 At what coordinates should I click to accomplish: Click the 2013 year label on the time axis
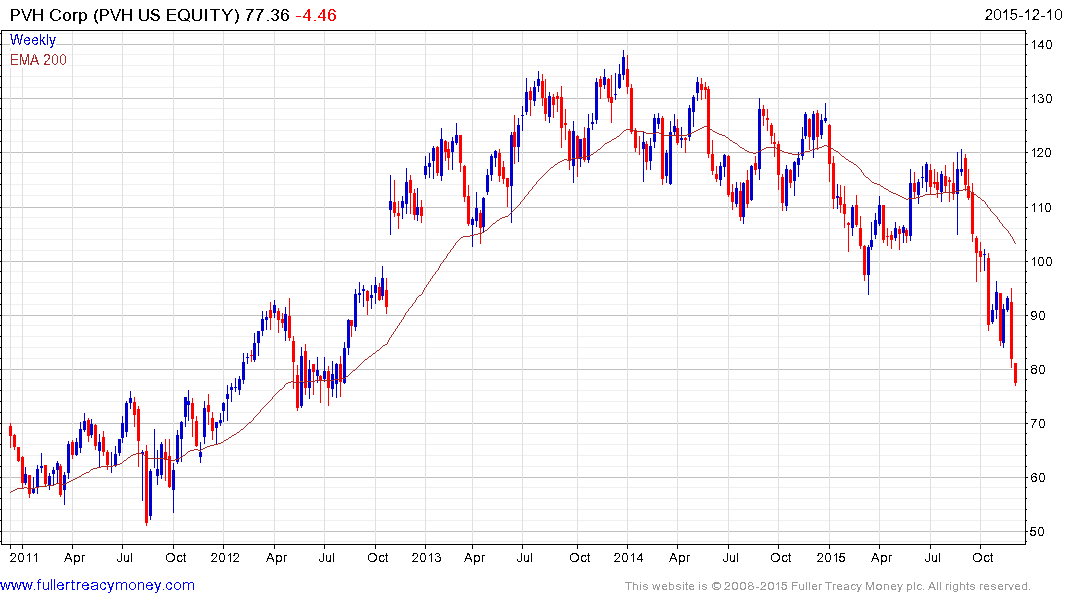click(426, 557)
